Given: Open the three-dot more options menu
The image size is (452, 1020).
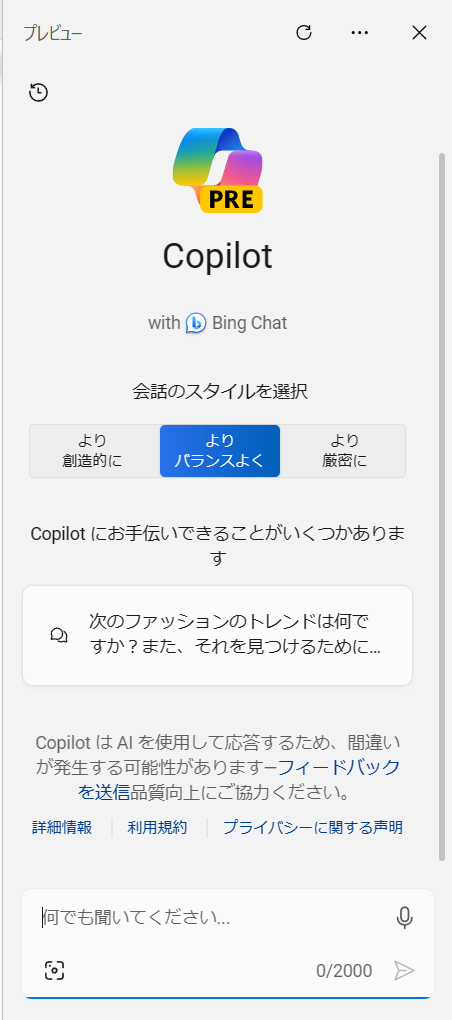Looking at the screenshot, I should [x=360, y=33].
